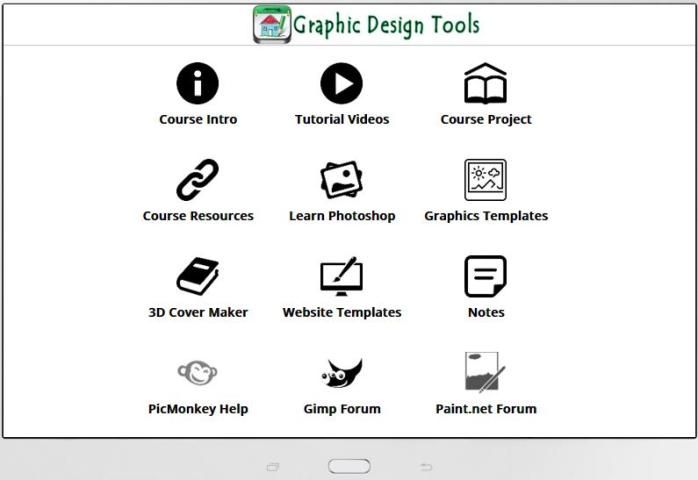
Task: Click the PicMonkey Help monkey icon
Action: 198,373
